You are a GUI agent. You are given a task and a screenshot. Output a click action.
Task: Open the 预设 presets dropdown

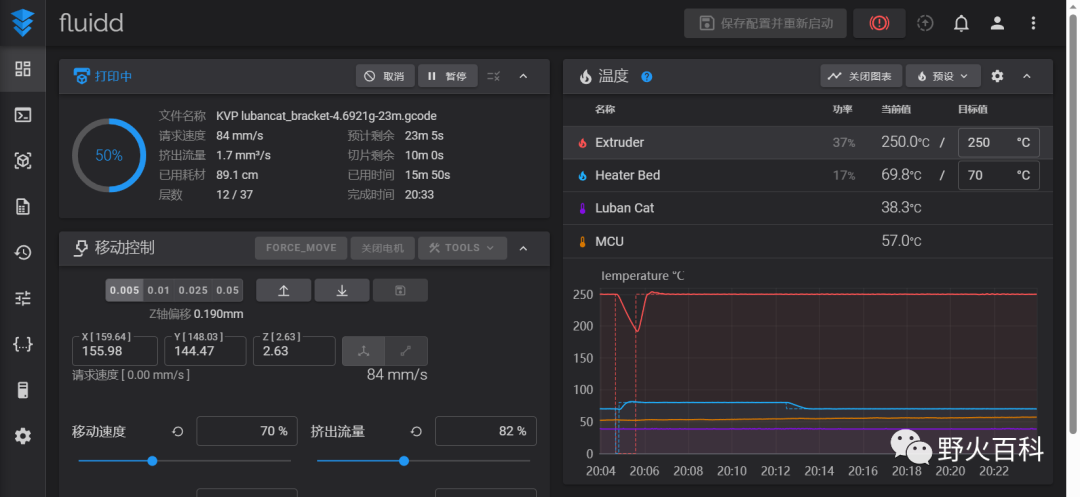click(x=943, y=76)
